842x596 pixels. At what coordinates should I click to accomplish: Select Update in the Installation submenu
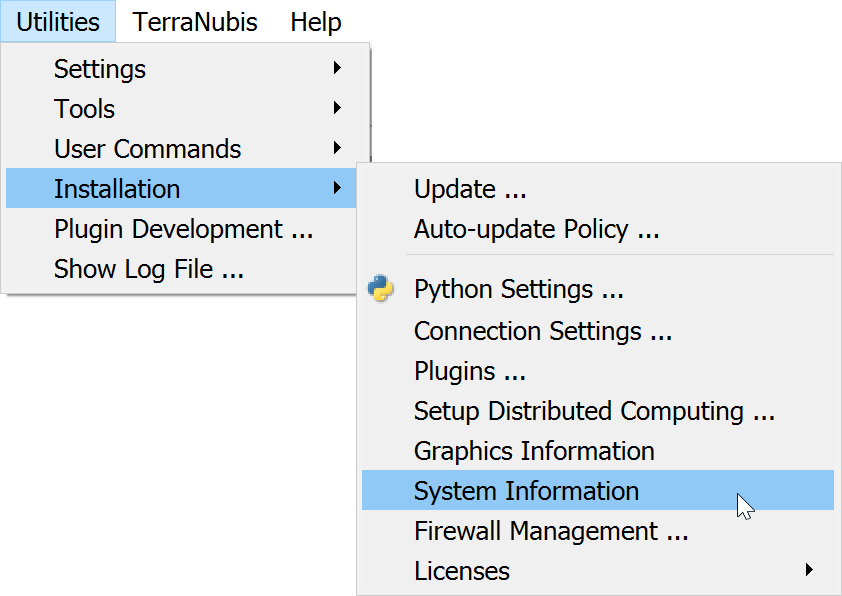(x=469, y=189)
